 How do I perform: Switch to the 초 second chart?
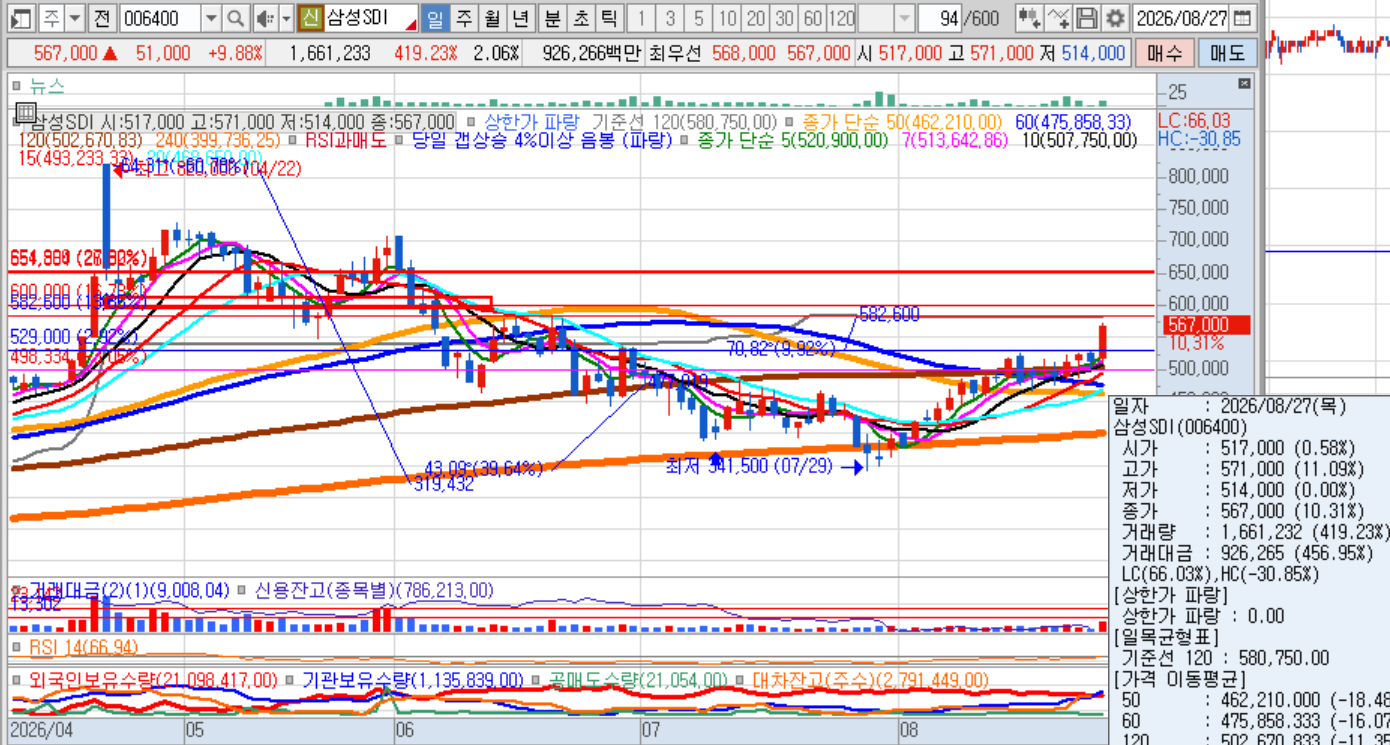(x=581, y=18)
